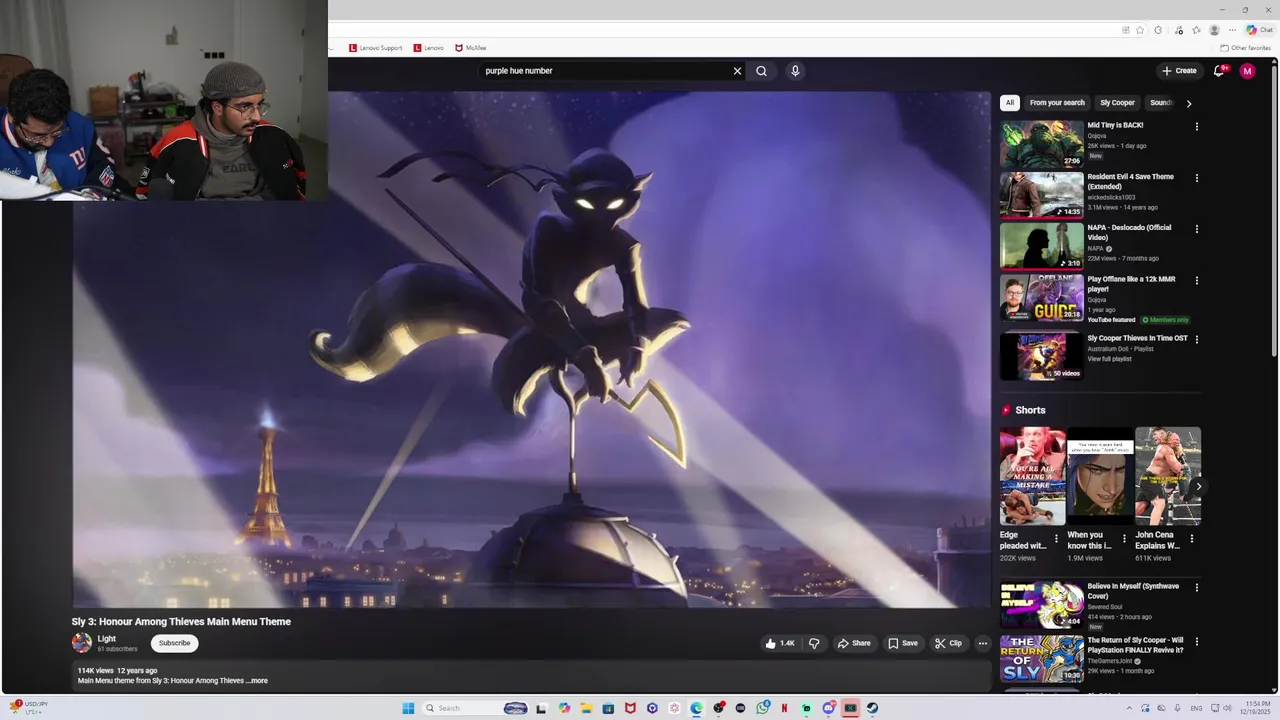Screen dimensions: 1280x720
Task: Click the Save button
Action: 903,643
